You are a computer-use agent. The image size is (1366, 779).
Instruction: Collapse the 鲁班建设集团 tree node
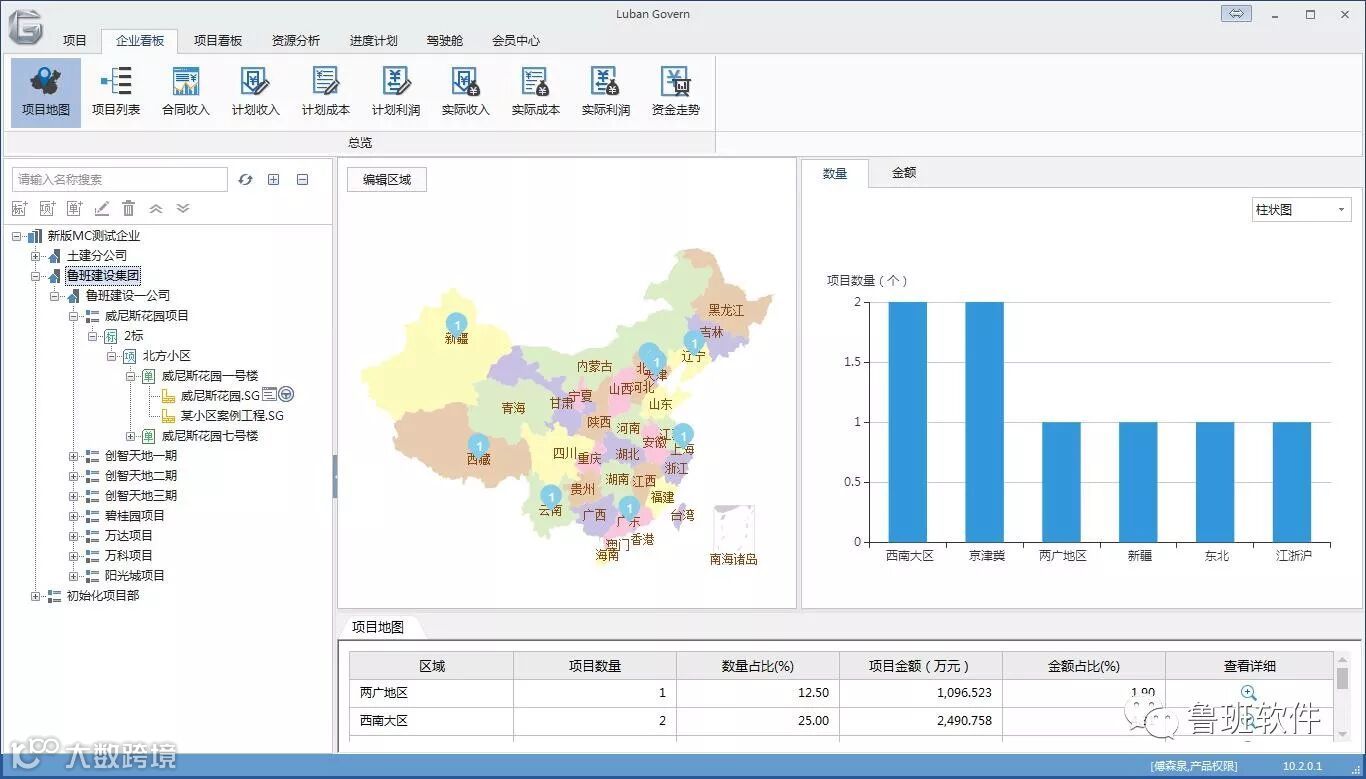click(36, 276)
